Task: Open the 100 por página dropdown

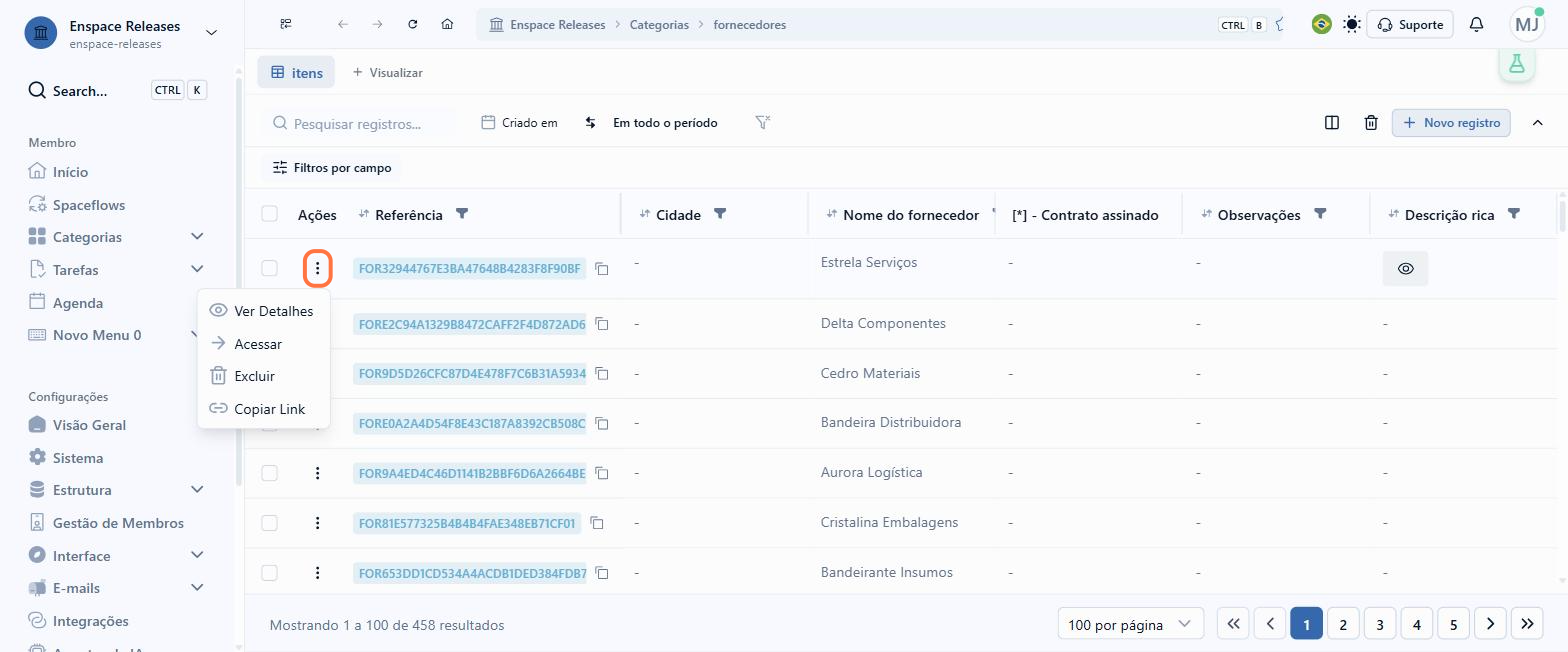Action: point(1130,624)
